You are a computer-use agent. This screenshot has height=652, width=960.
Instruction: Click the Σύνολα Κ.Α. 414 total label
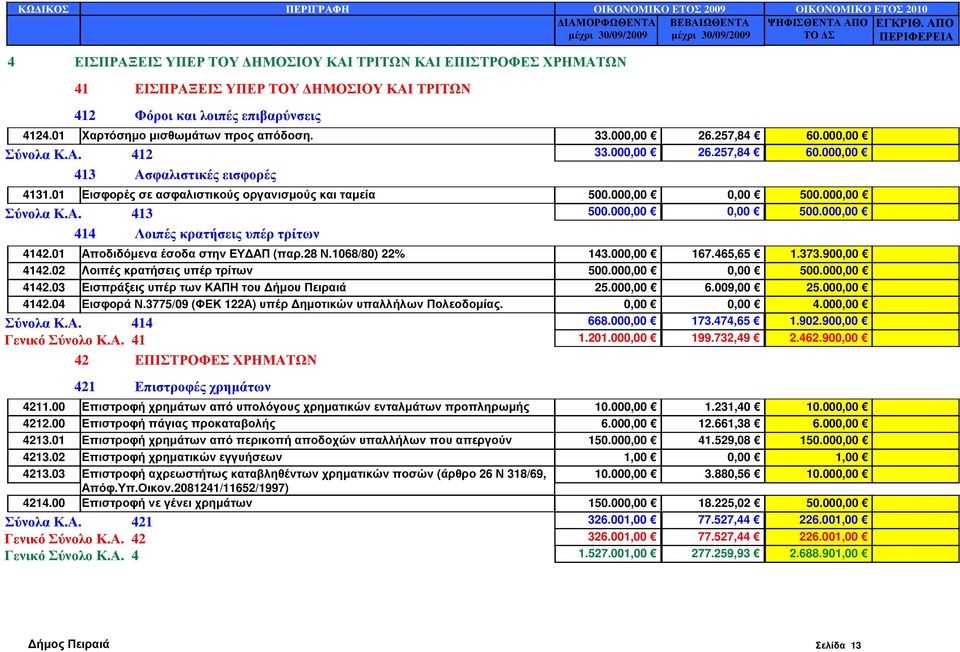[x=79, y=323]
